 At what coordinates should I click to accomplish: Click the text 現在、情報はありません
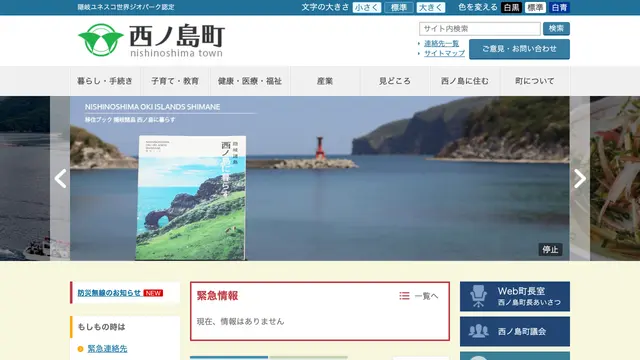click(x=240, y=322)
